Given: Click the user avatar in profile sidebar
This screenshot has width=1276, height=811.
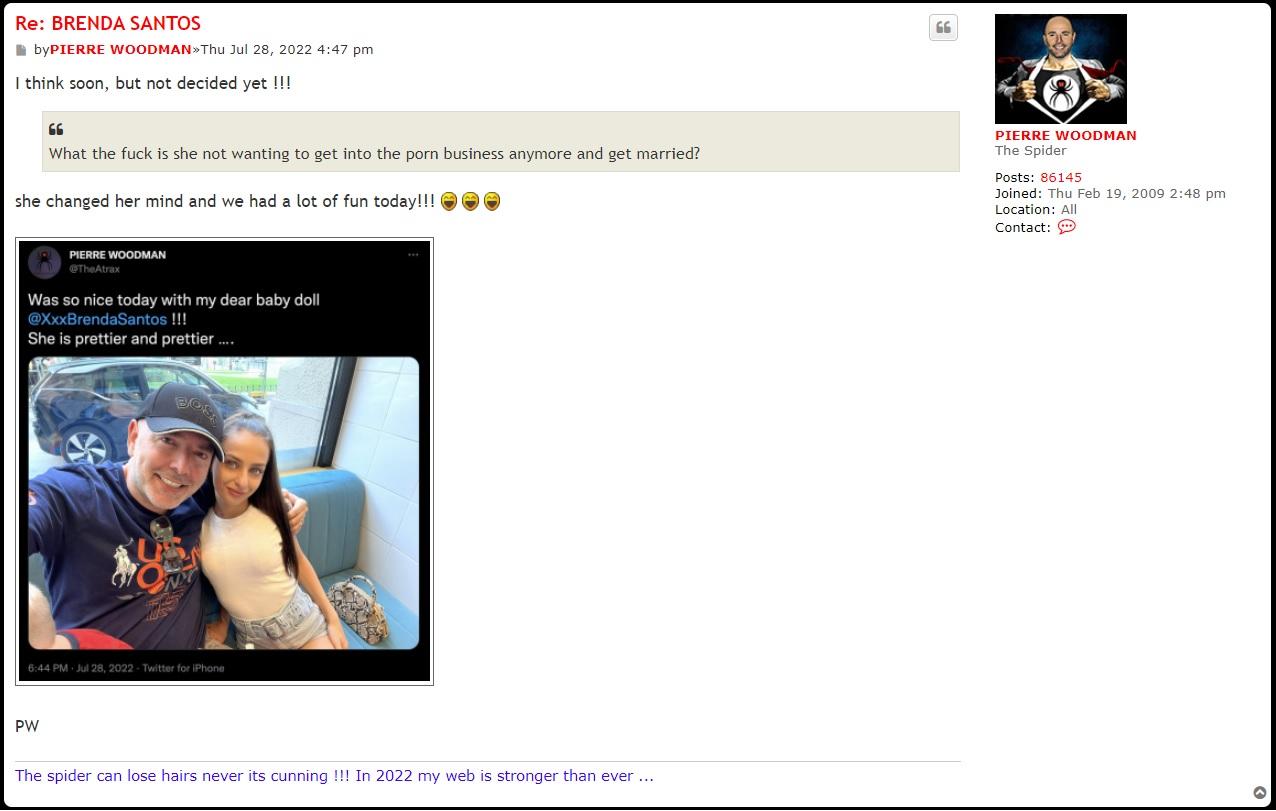Looking at the screenshot, I should point(1060,69).
